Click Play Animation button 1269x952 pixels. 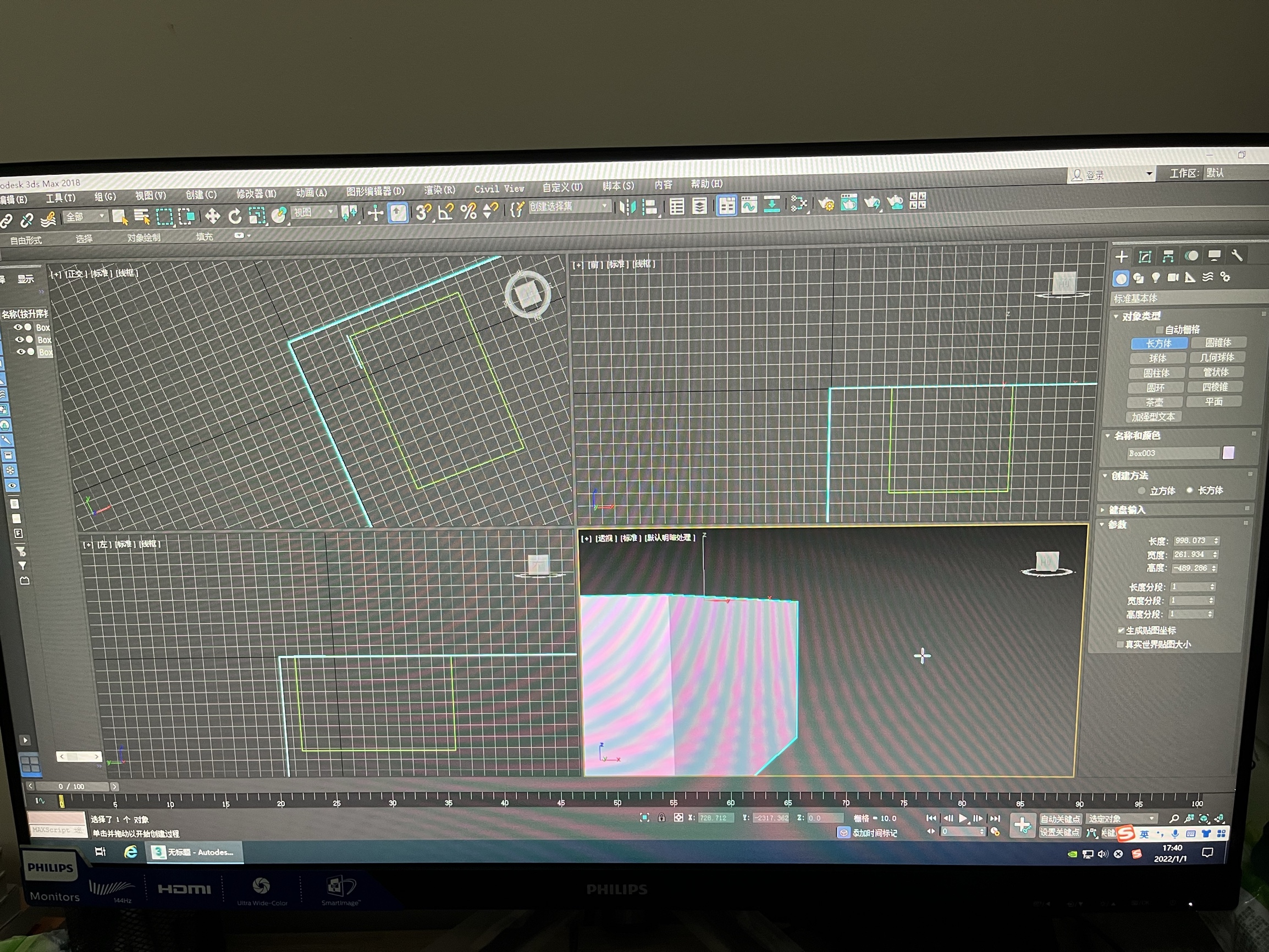[963, 818]
